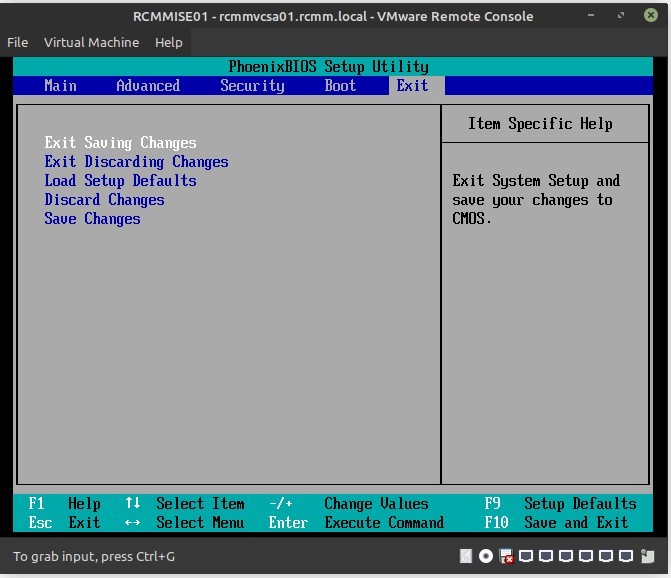The height and width of the screenshot is (578, 671).
Task: Maximize the Remote Console window
Action: click(x=621, y=15)
